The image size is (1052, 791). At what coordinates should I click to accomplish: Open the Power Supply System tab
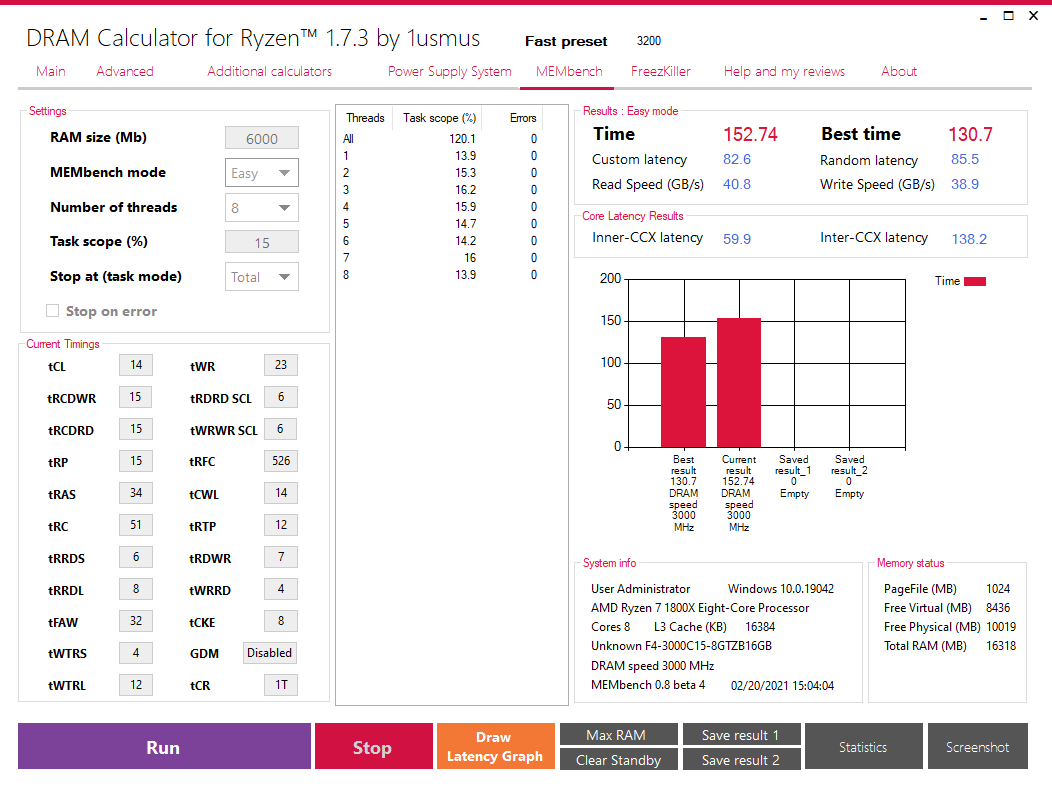[x=449, y=71]
